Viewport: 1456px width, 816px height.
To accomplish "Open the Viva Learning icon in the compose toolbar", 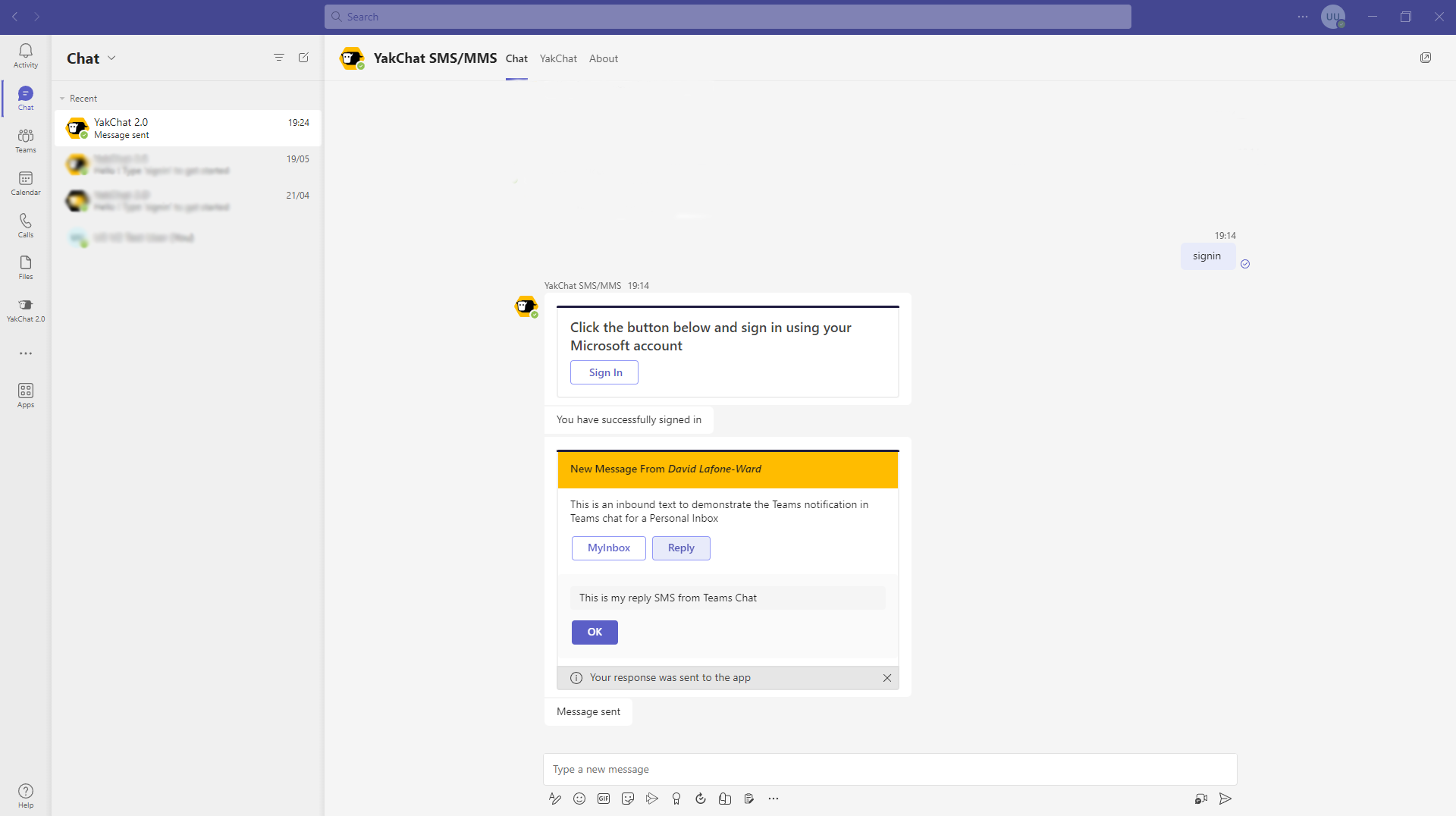I will 725,799.
